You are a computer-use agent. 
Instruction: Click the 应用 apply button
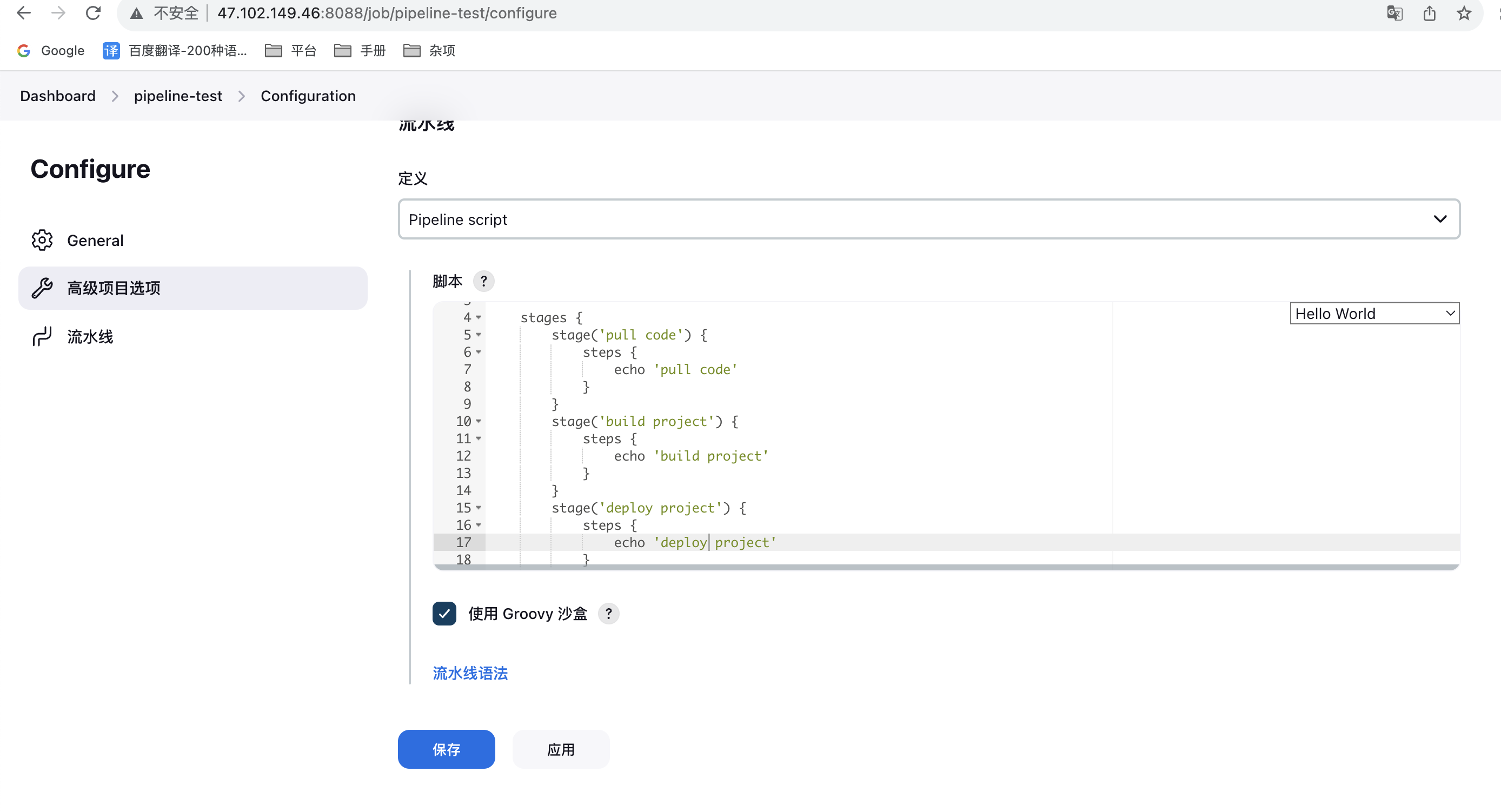coord(562,749)
